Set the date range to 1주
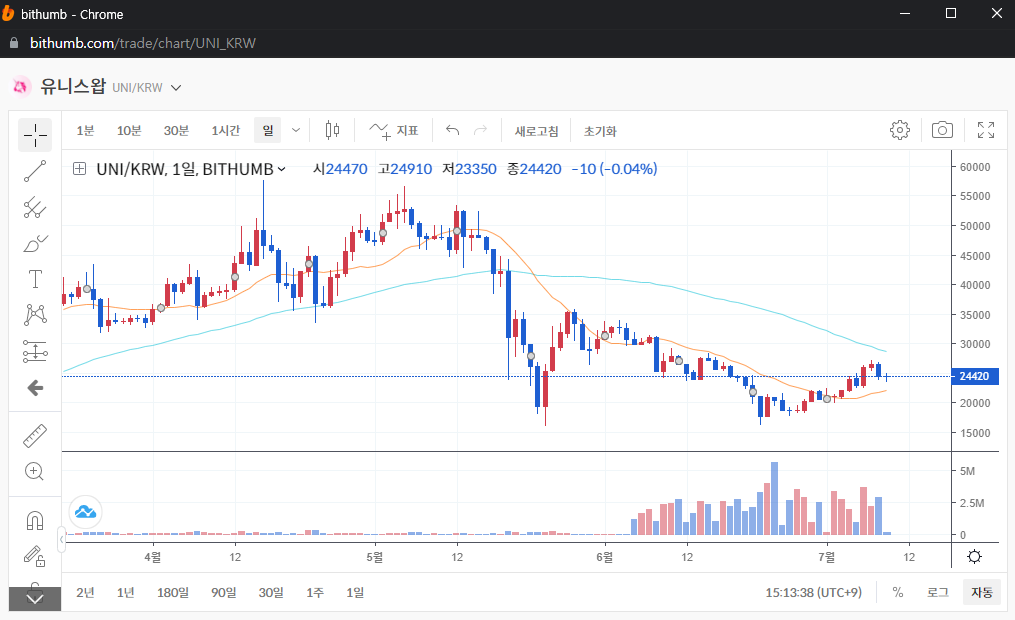Screen dimensions: 1015x620 [315, 593]
